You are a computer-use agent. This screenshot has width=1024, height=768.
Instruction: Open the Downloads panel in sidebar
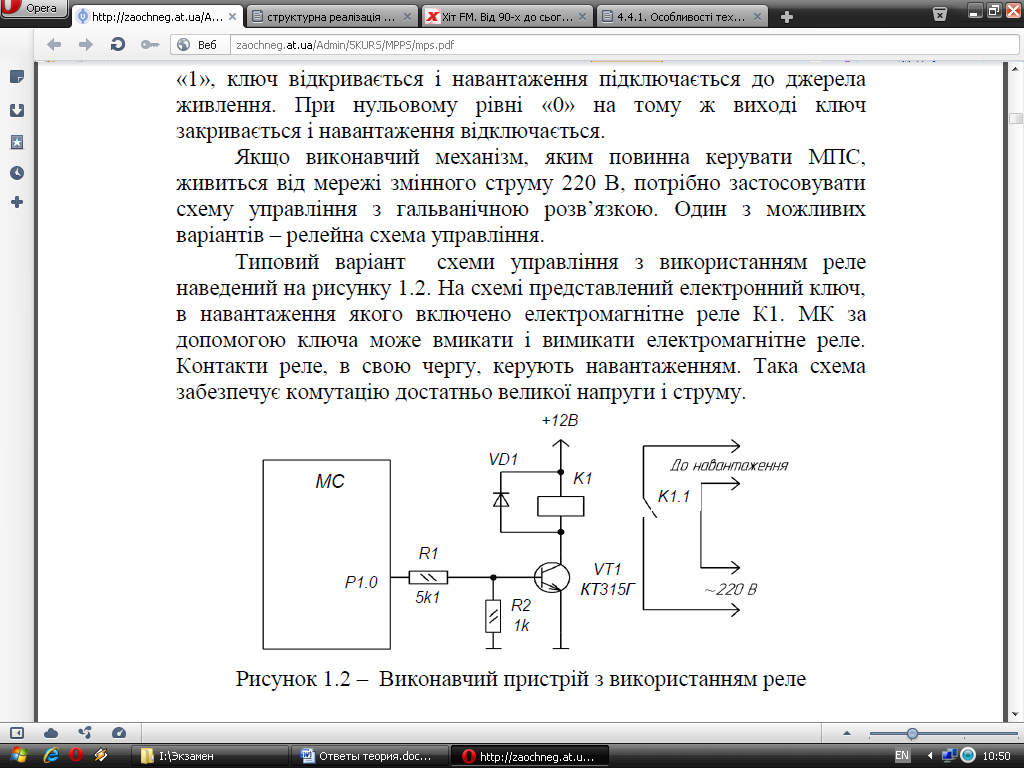click(x=17, y=110)
